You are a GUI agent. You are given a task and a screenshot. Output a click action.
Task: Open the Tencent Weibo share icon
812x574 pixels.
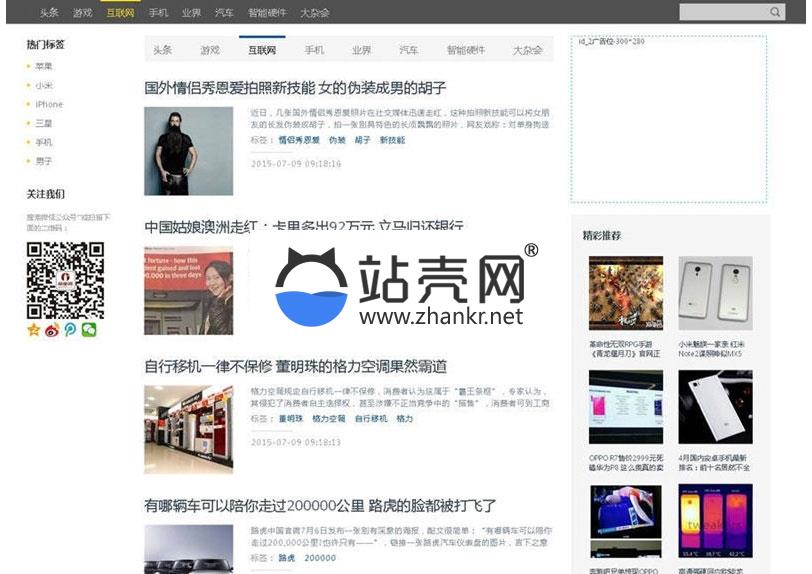(x=70, y=329)
